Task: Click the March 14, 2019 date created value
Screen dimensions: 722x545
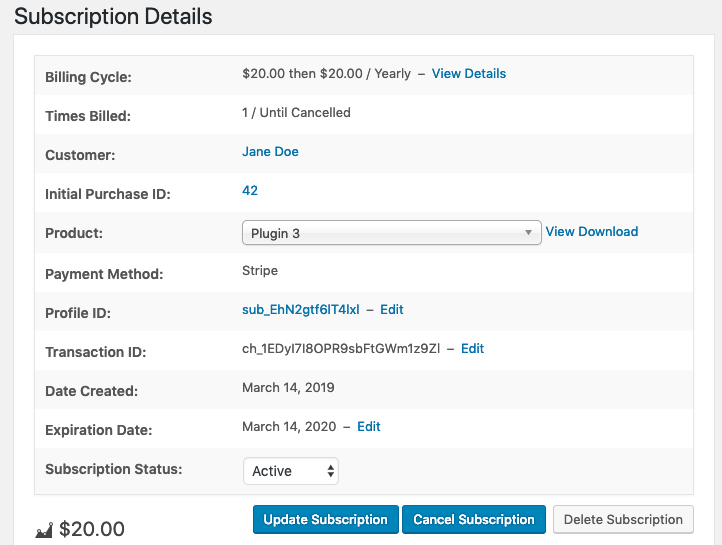Action: coord(288,388)
